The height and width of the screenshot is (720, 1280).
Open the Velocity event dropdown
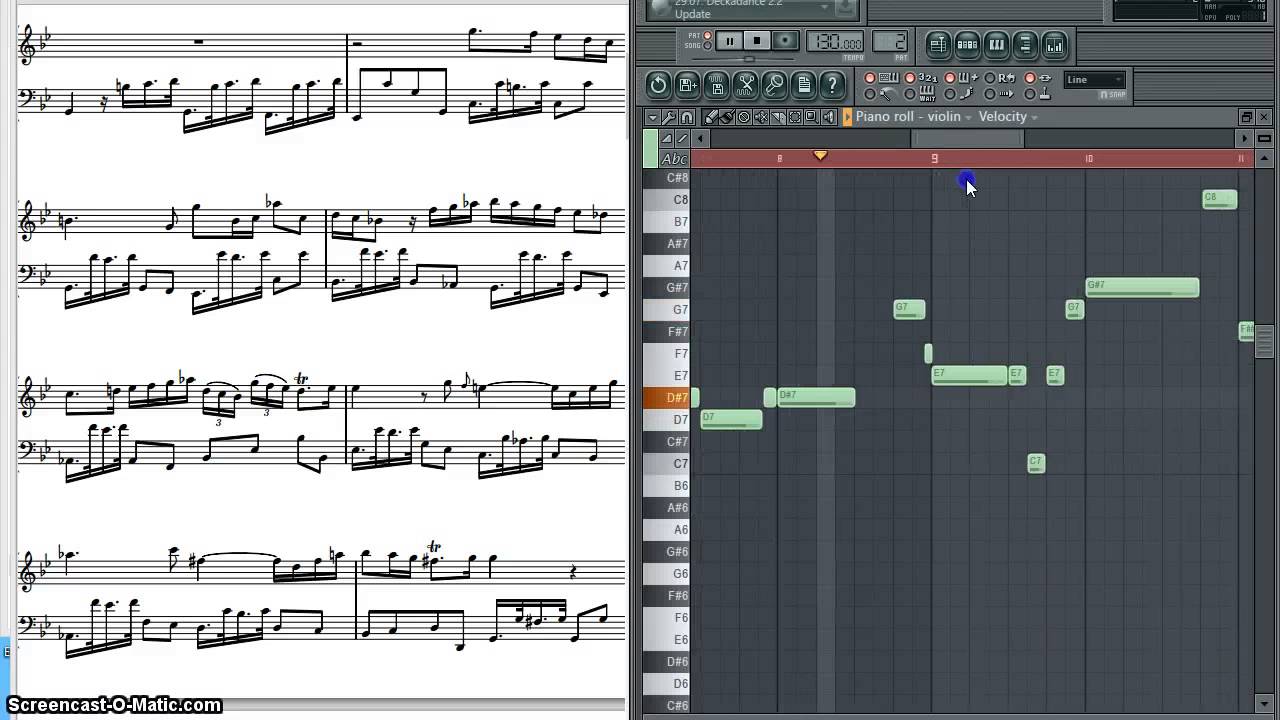coord(1008,117)
